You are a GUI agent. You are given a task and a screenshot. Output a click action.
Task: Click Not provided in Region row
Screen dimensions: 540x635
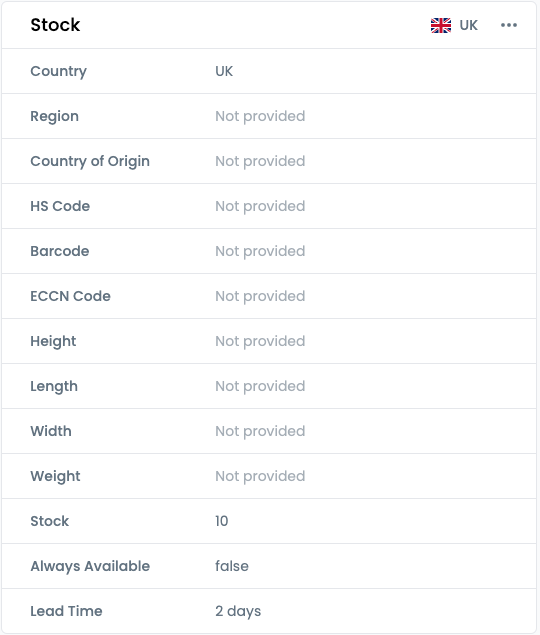pos(260,116)
